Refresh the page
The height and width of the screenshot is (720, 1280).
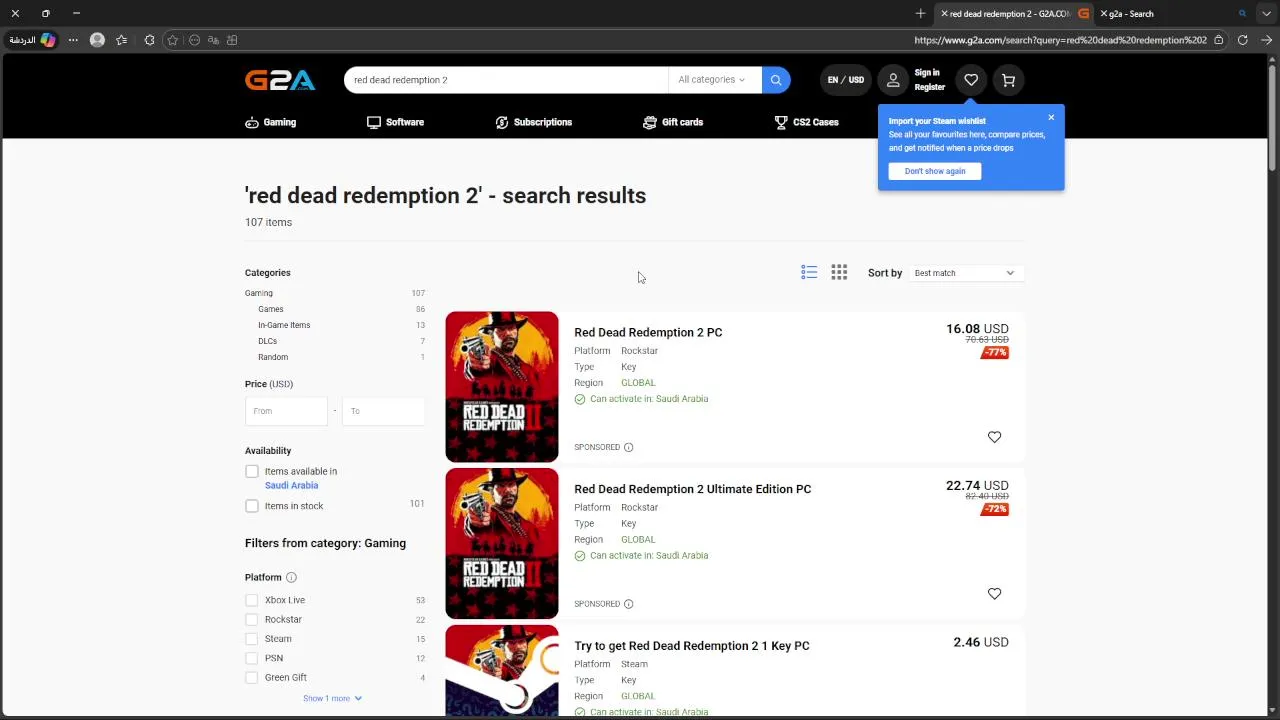click(1242, 40)
